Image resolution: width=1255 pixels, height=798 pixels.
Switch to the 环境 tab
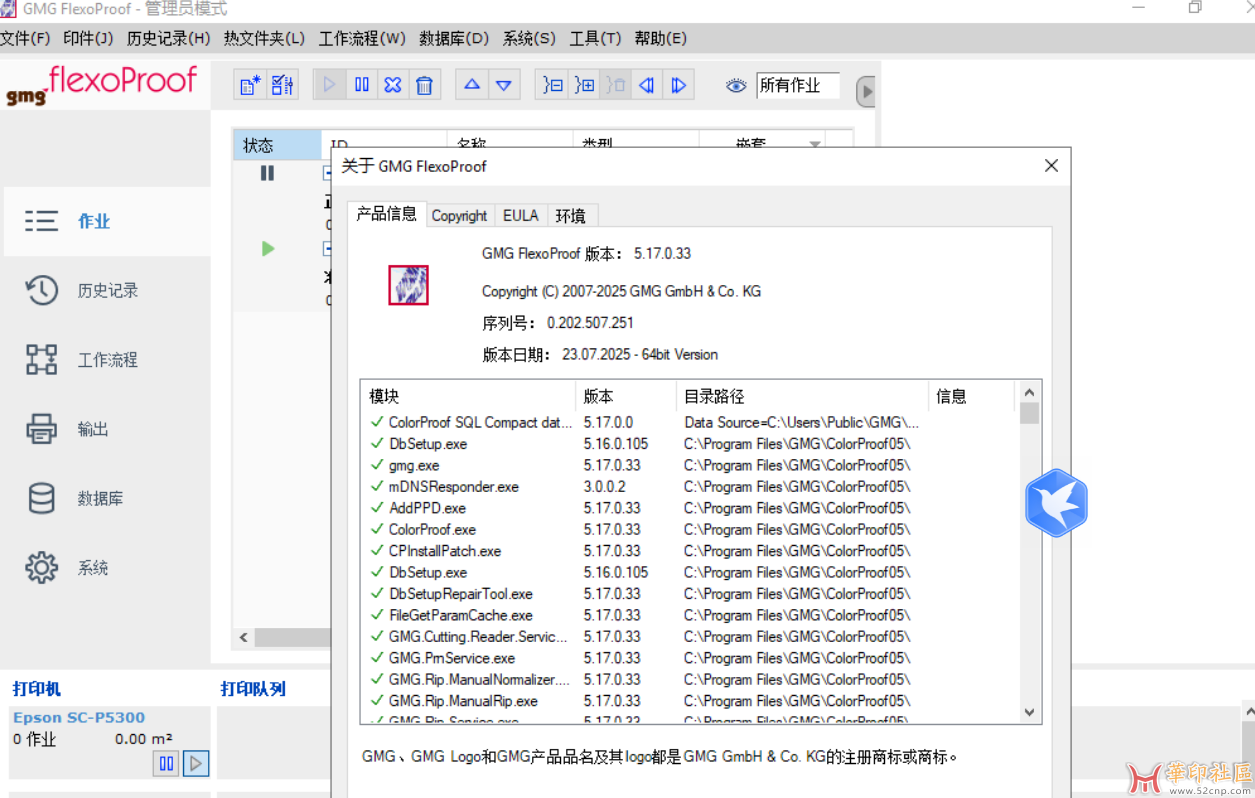coord(571,215)
